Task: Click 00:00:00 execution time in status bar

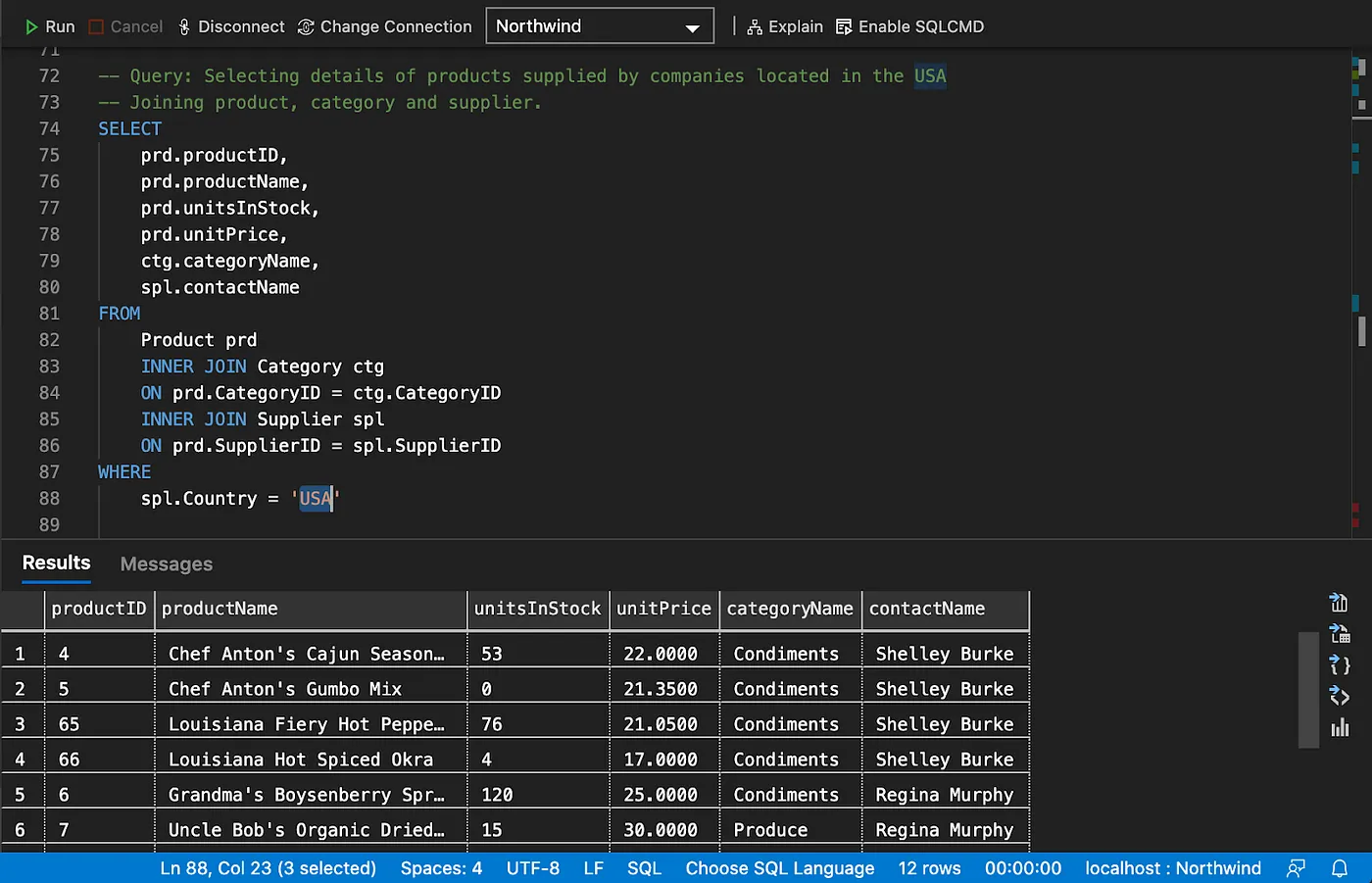Action: [1023, 868]
